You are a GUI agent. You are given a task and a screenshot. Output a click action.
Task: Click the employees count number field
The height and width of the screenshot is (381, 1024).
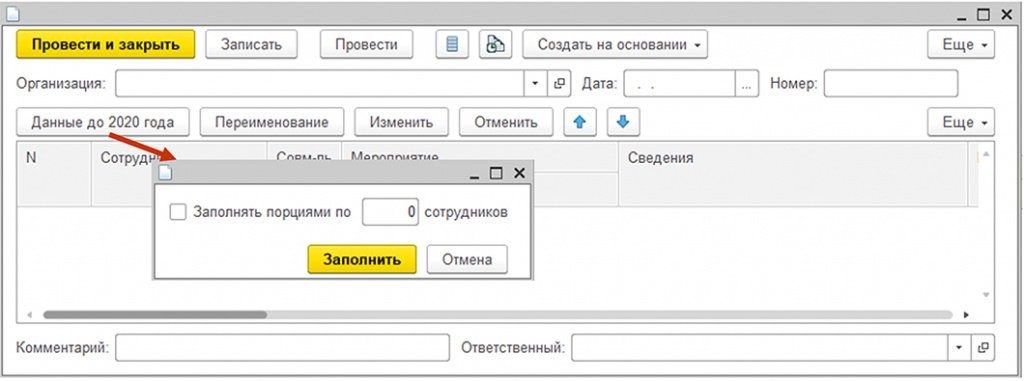click(390, 212)
